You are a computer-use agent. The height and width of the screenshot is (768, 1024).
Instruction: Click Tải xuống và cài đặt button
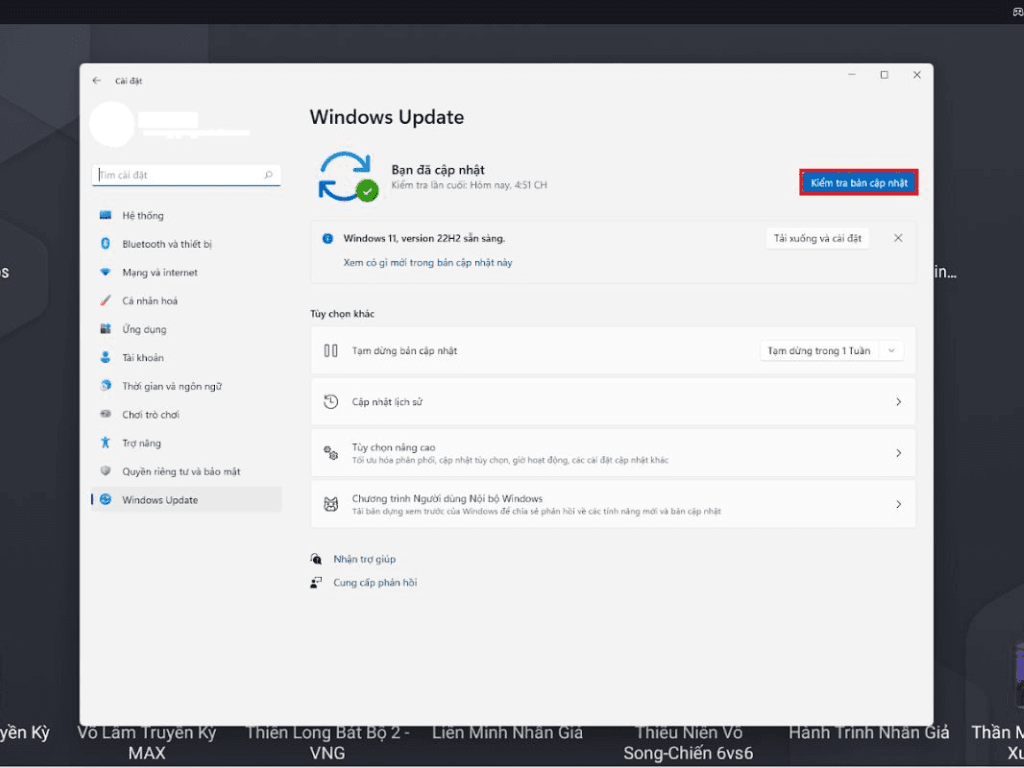click(x=817, y=238)
